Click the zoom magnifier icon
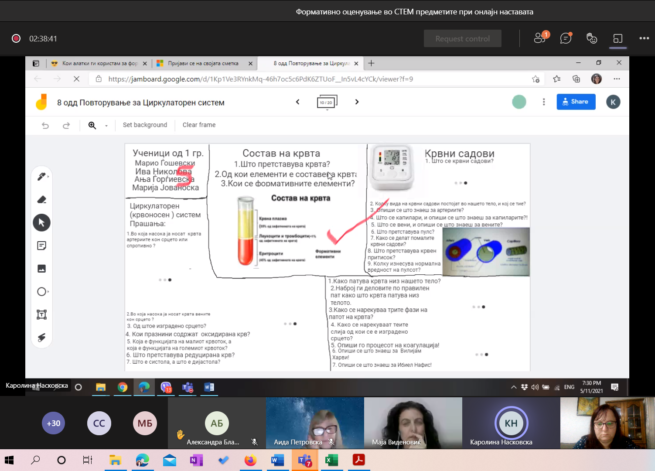Image resolution: width=655 pixels, height=471 pixels. [92, 125]
